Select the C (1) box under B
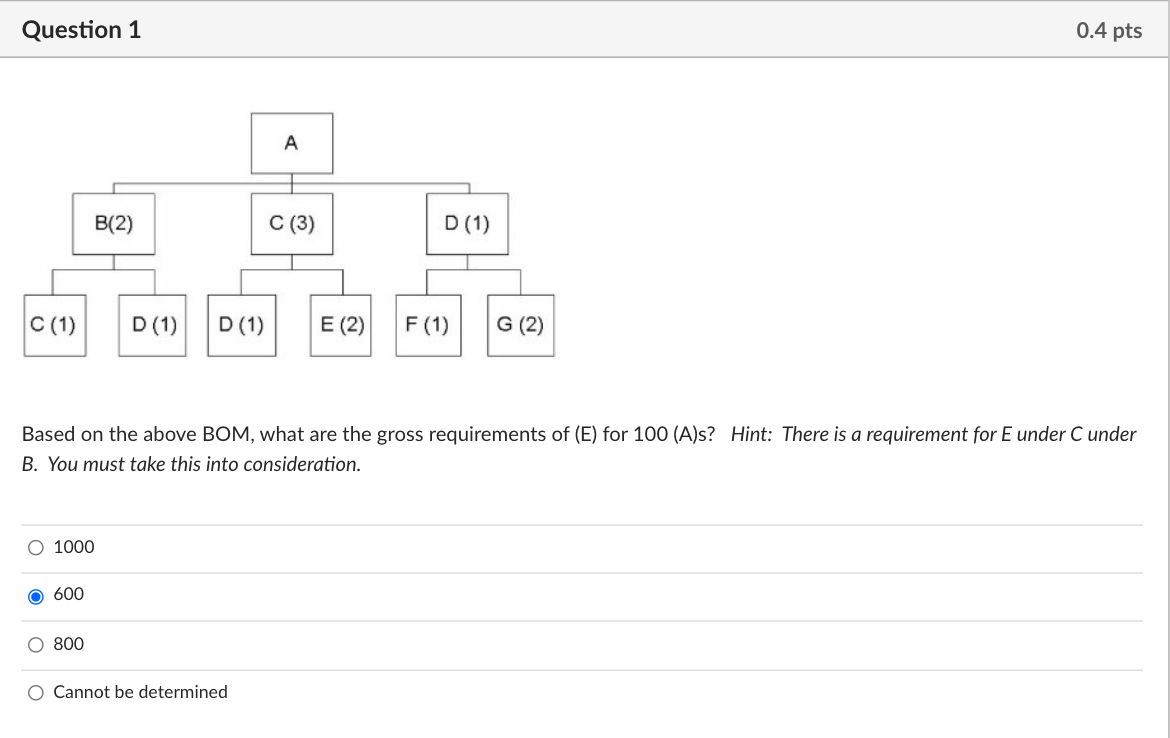The height and width of the screenshot is (738, 1170). 55,324
